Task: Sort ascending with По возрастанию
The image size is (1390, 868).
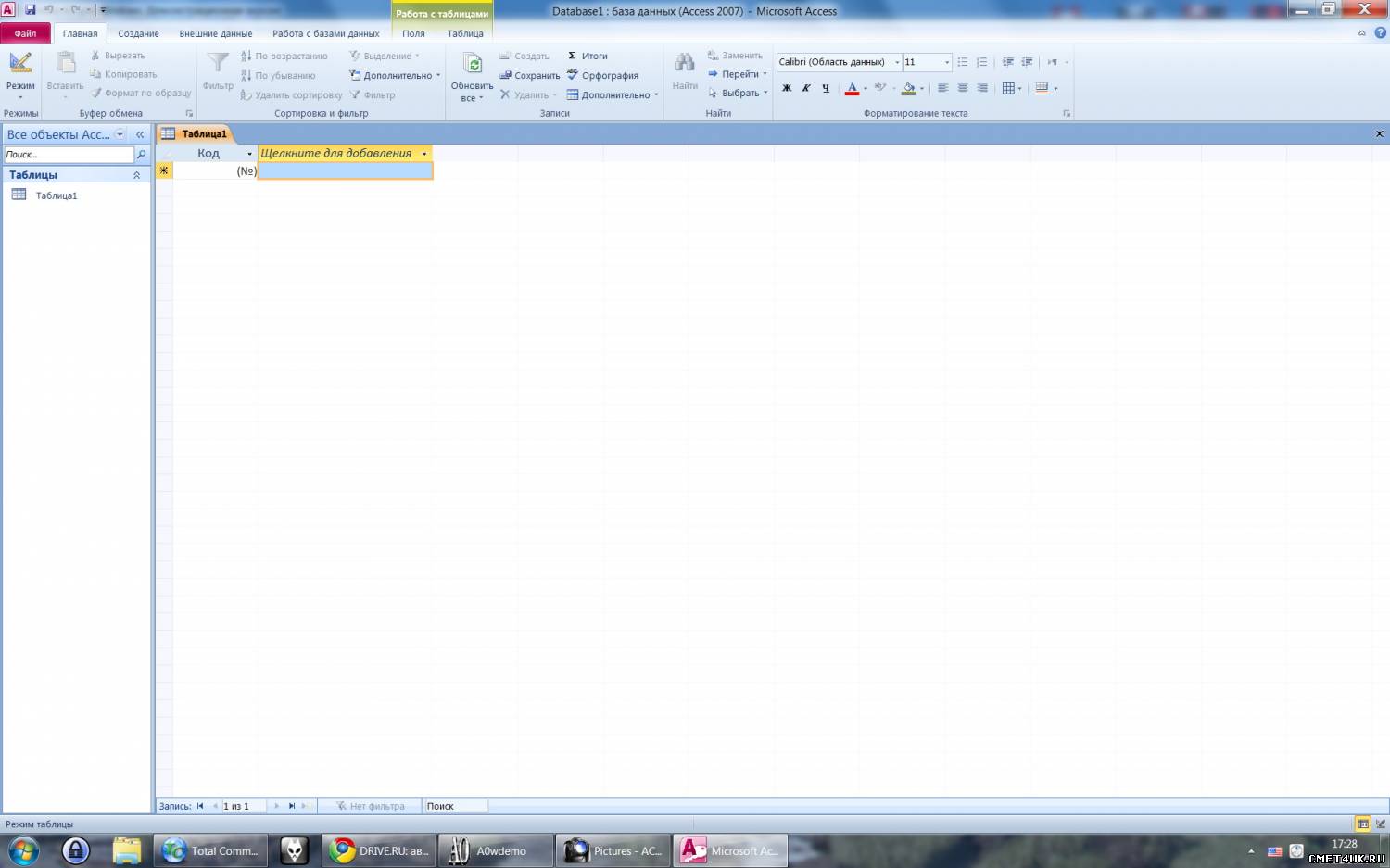Action: 284,56
